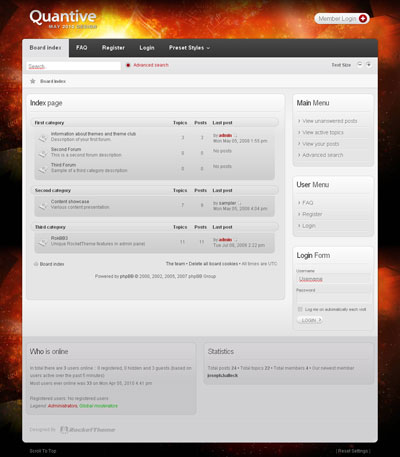Click the Username input field
Image resolution: width=400 pixels, height=457 pixels.
coord(333,279)
